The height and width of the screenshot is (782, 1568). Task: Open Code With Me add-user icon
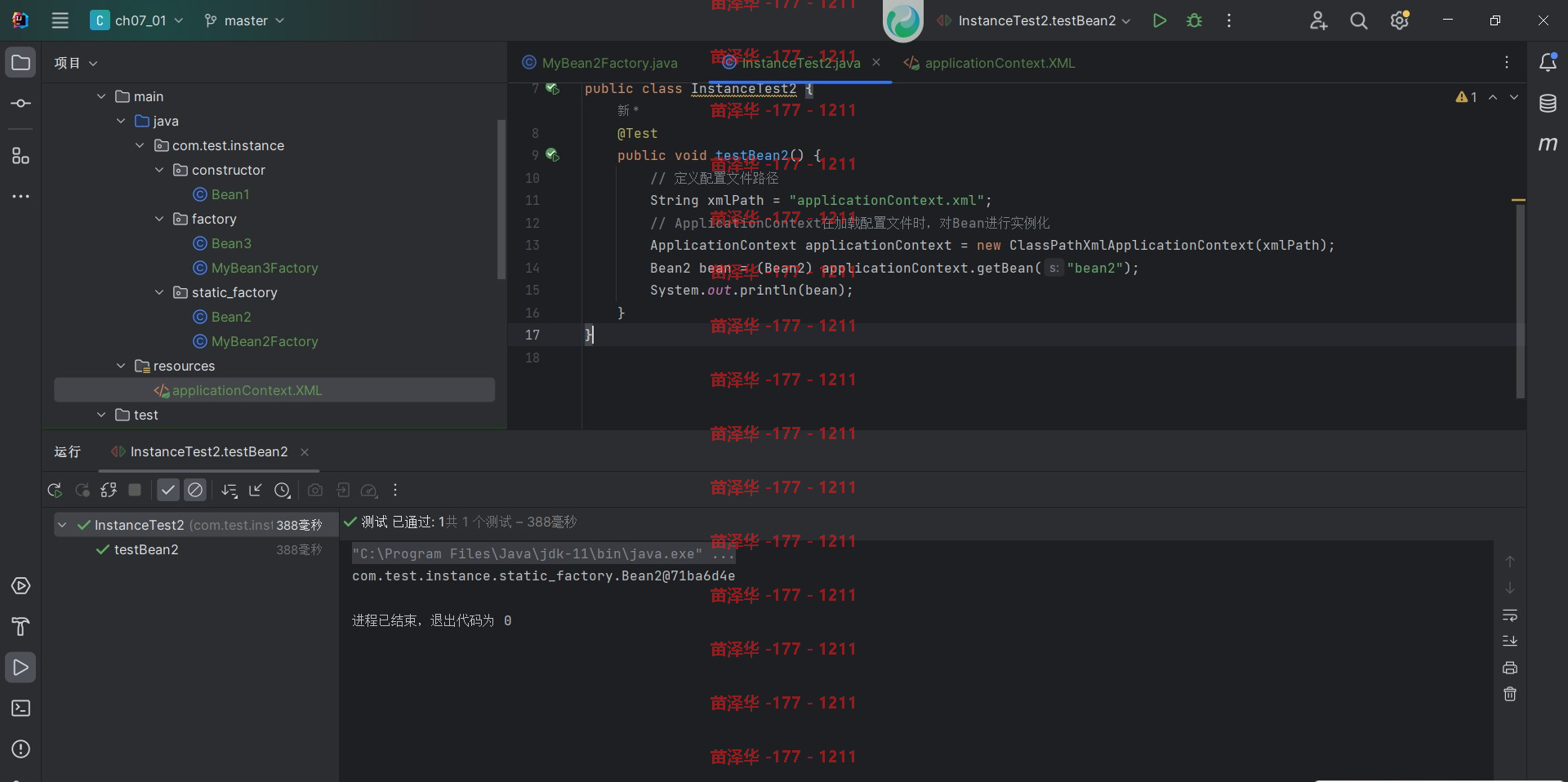click(x=1318, y=20)
